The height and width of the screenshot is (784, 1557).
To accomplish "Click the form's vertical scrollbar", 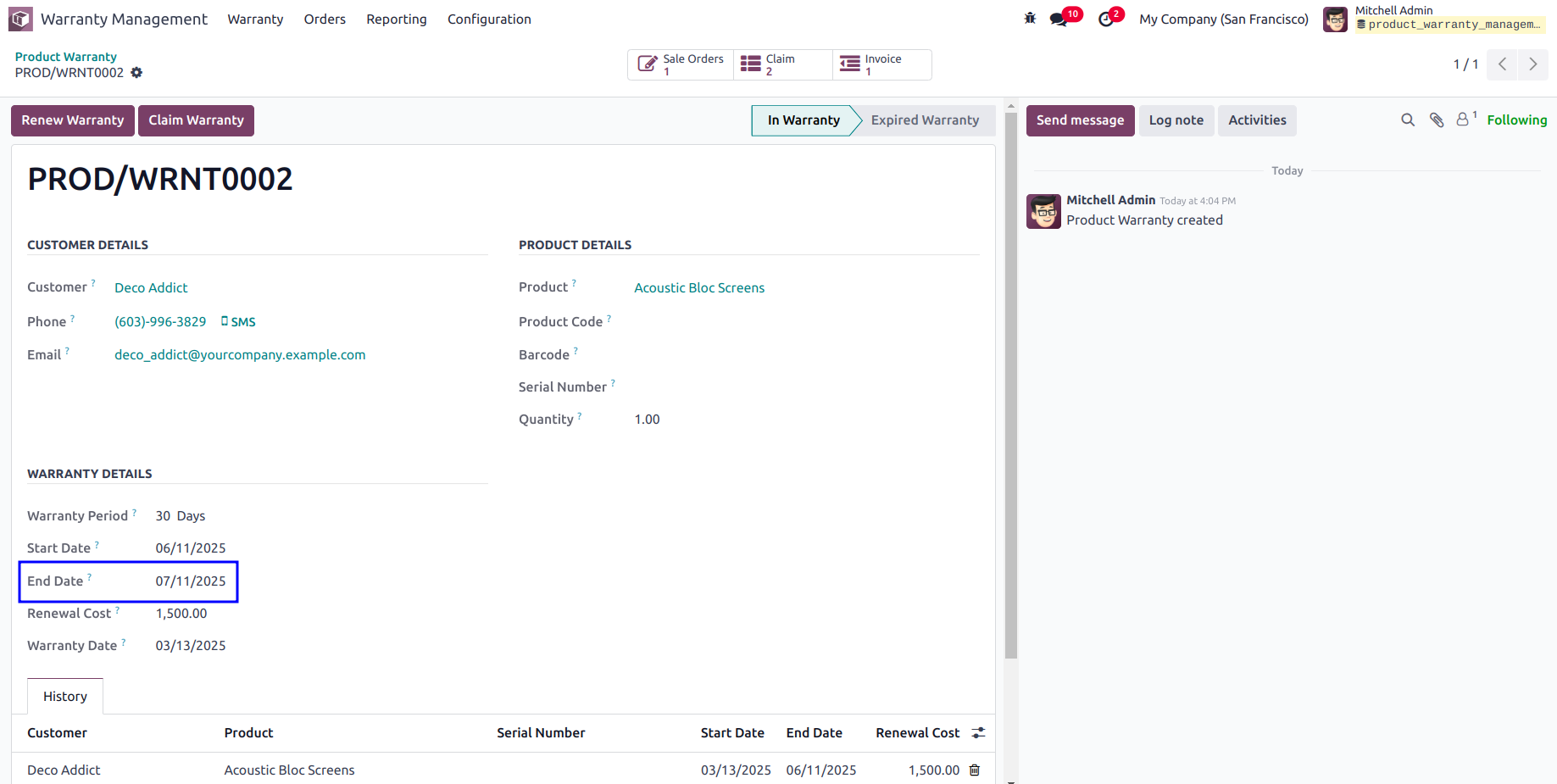I will [1010, 381].
